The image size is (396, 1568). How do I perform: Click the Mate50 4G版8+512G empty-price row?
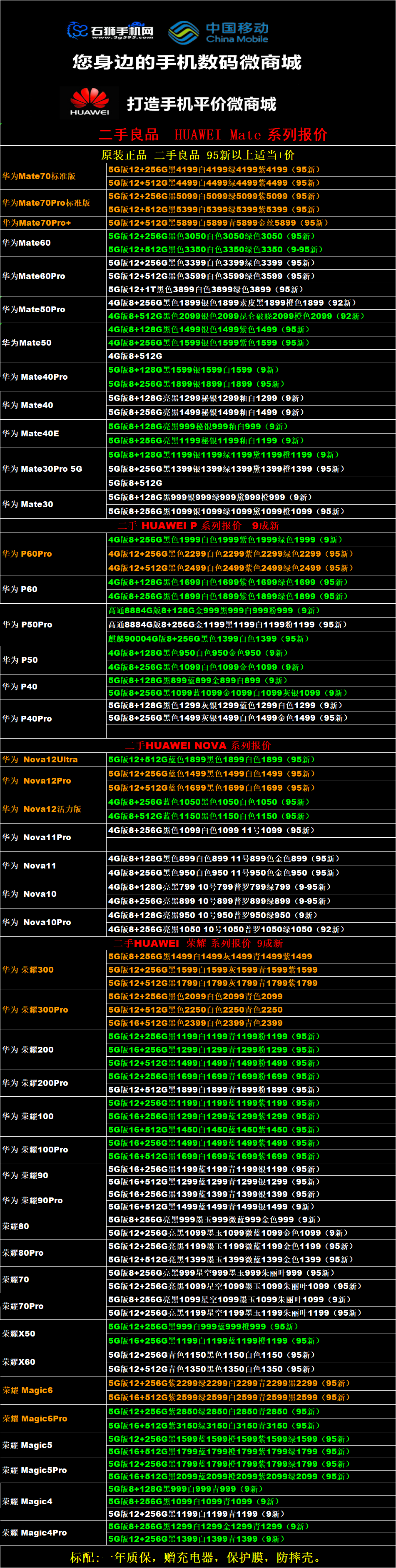(251, 356)
